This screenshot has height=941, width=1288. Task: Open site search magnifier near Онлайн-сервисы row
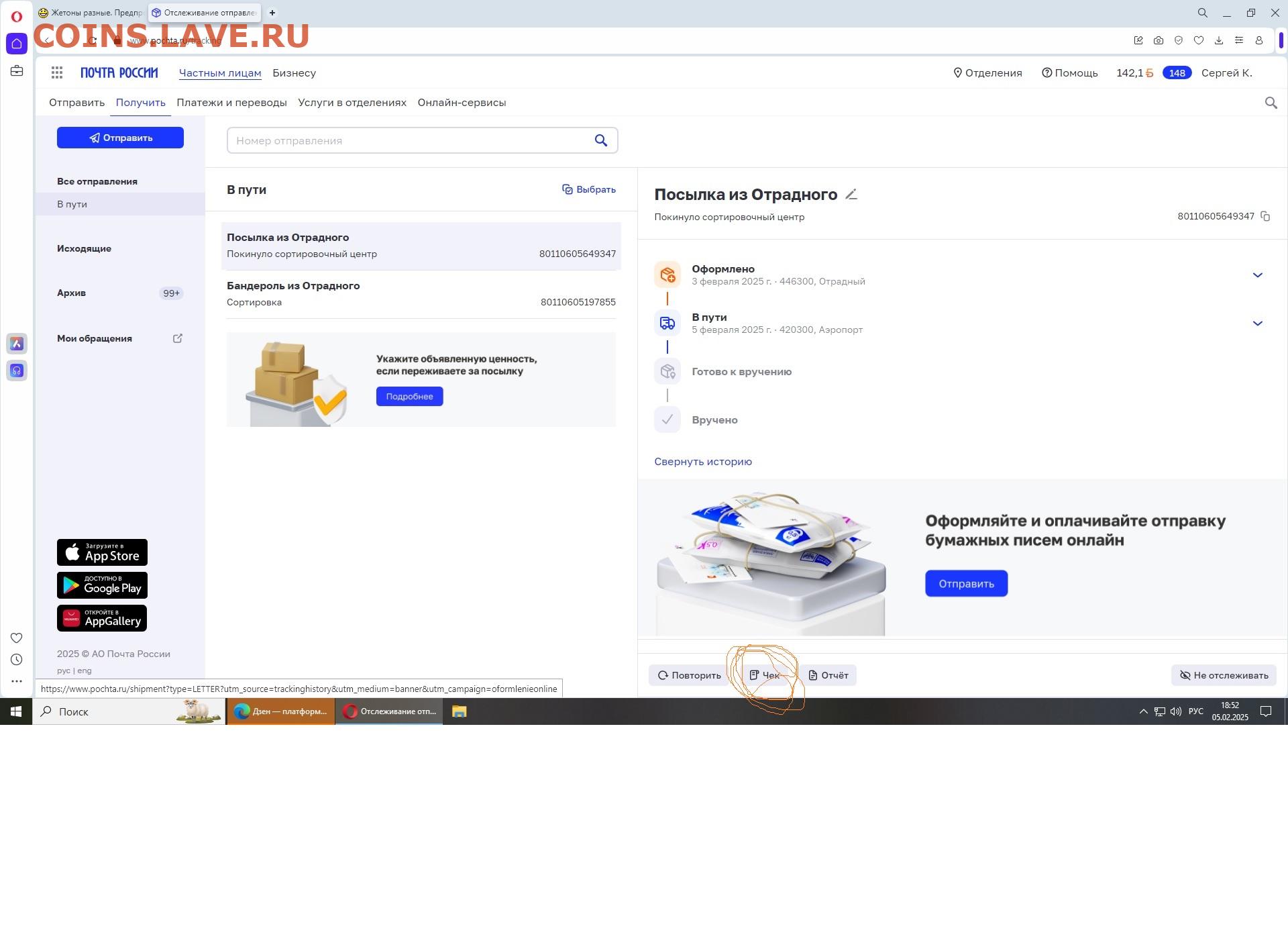pyautogui.click(x=1271, y=103)
